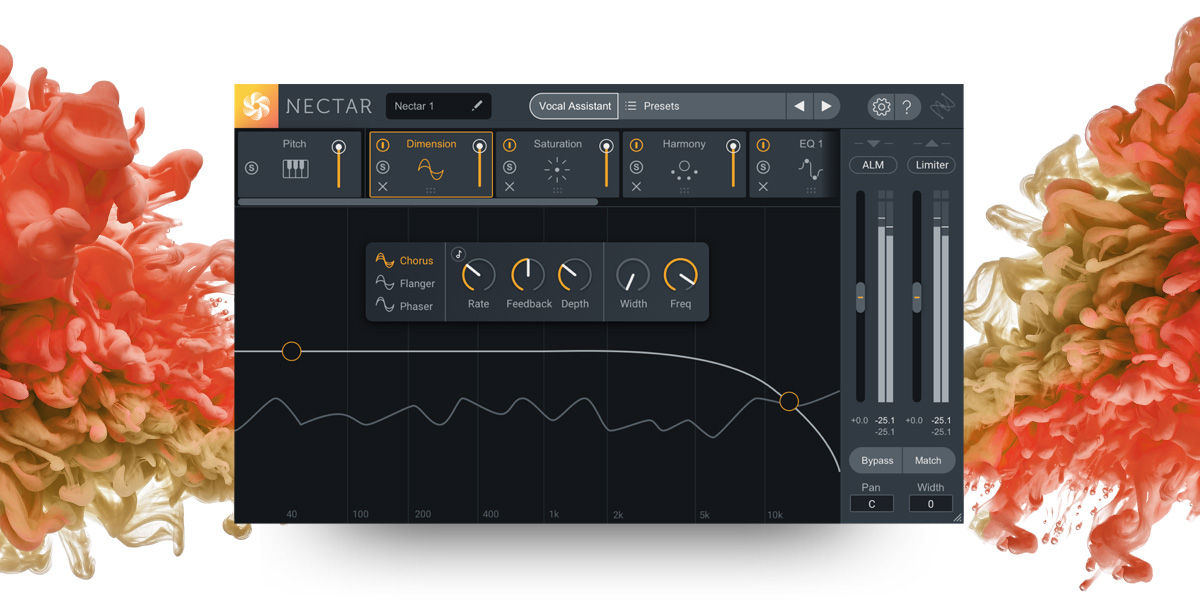The width and height of the screenshot is (1200, 600).
Task: Click the pencil icon to rename preset
Action: coord(477,106)
